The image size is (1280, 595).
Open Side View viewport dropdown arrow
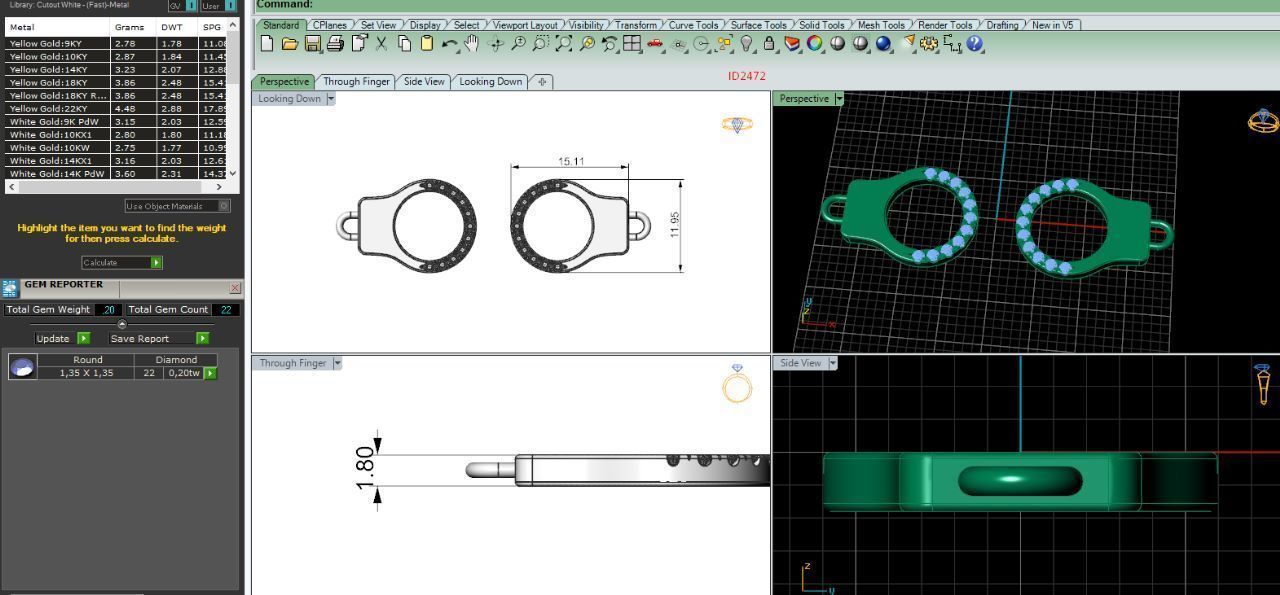pyautogui.click(x=832, y=363)
